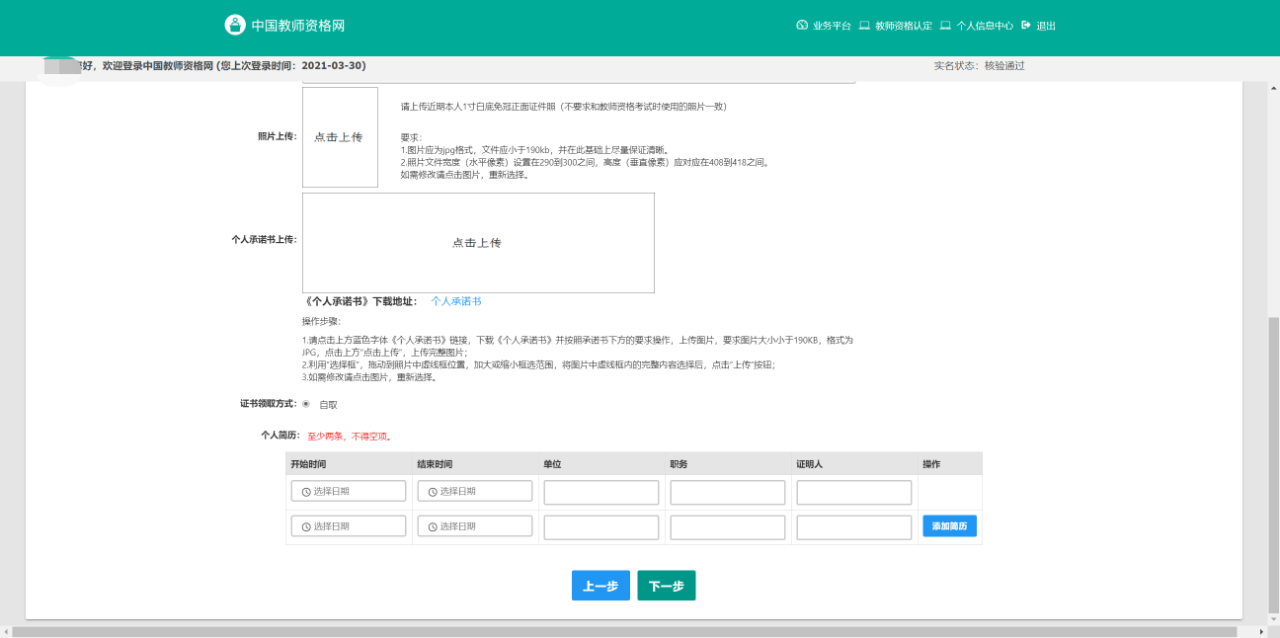
Task: Click clock icon in first row 开始时间
Action: tap(304, 491)
